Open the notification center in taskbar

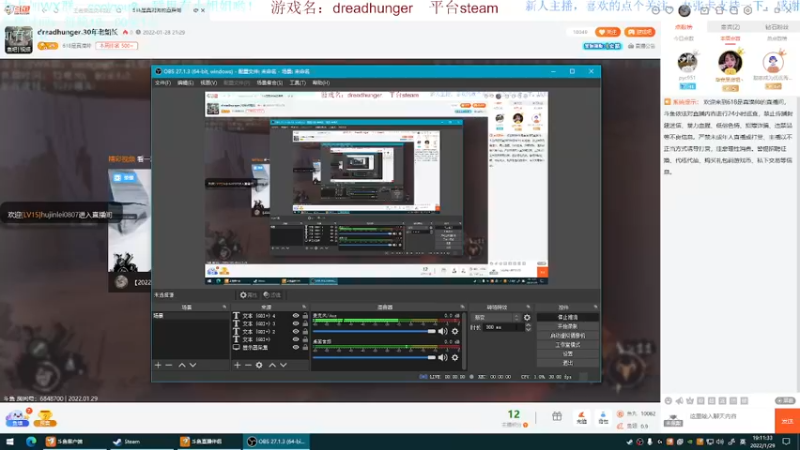[x=787, y=442]
